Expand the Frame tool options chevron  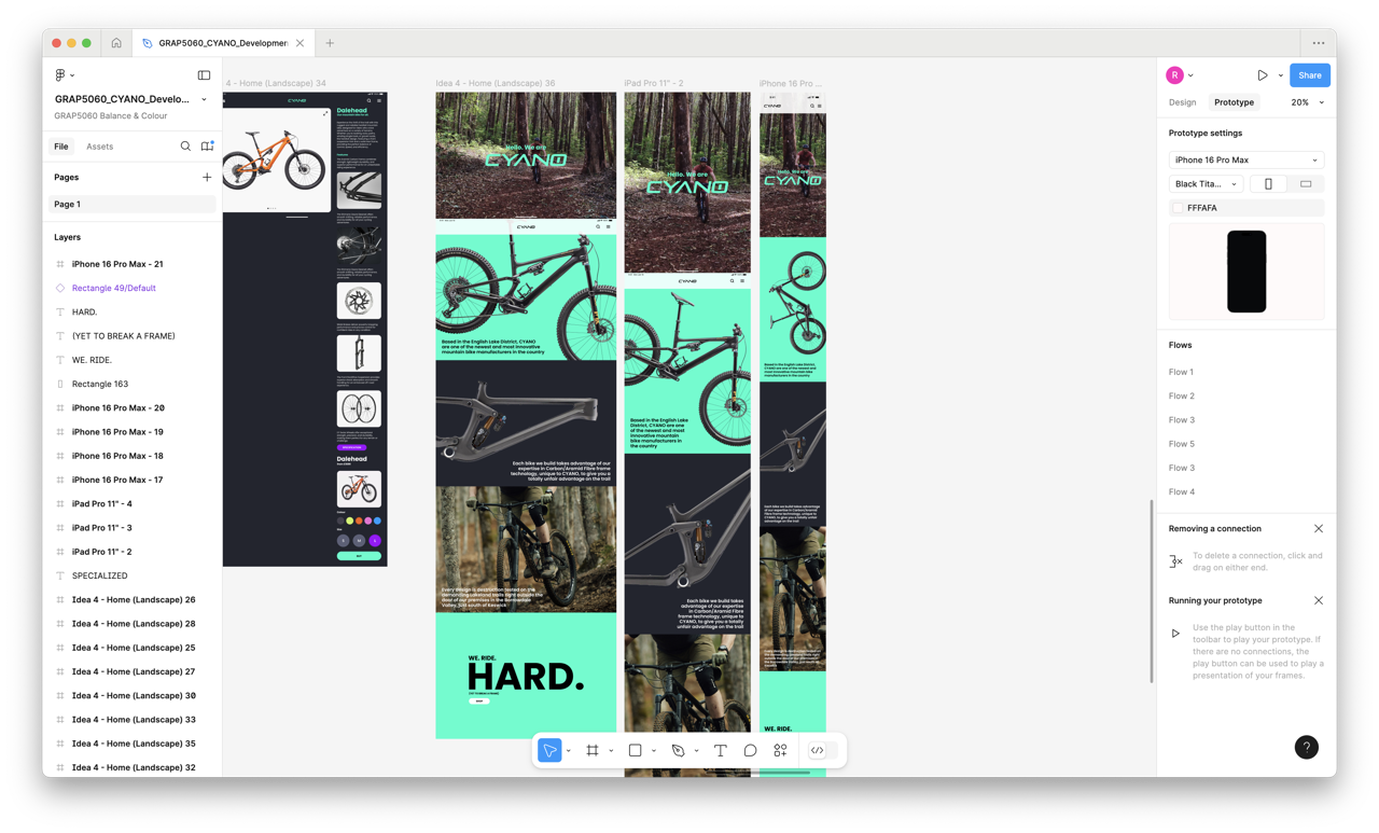tap(611, 750)
